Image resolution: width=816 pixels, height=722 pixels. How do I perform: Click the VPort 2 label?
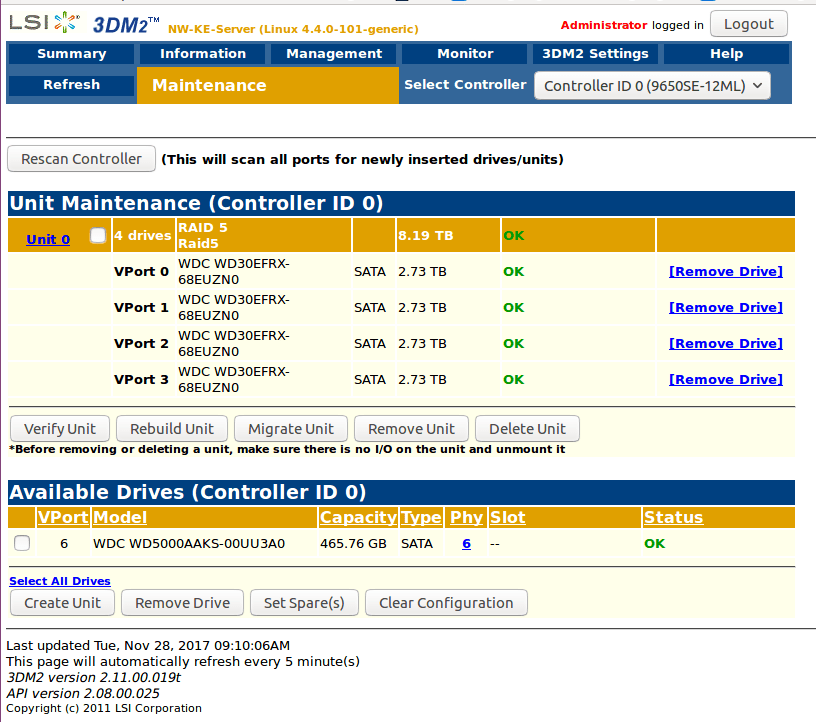[x=141, y=344]
